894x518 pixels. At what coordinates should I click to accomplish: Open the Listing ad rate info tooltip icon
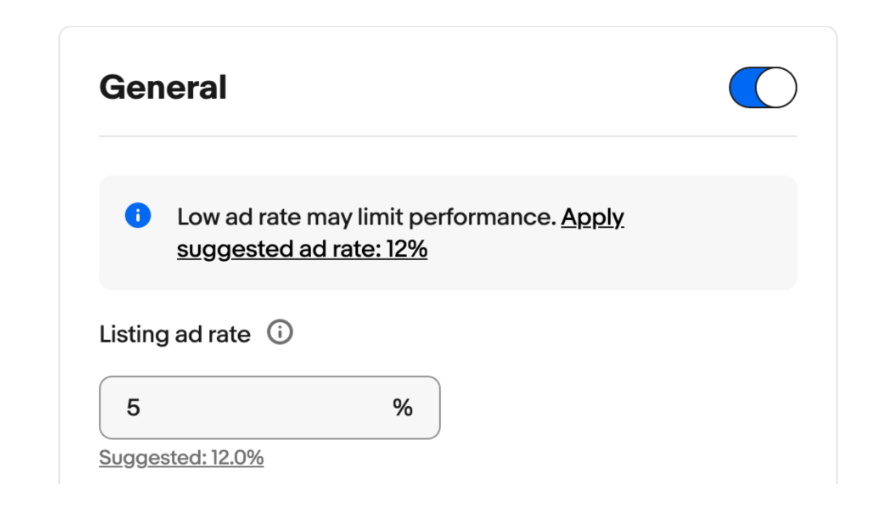click(x=280, y=333)
